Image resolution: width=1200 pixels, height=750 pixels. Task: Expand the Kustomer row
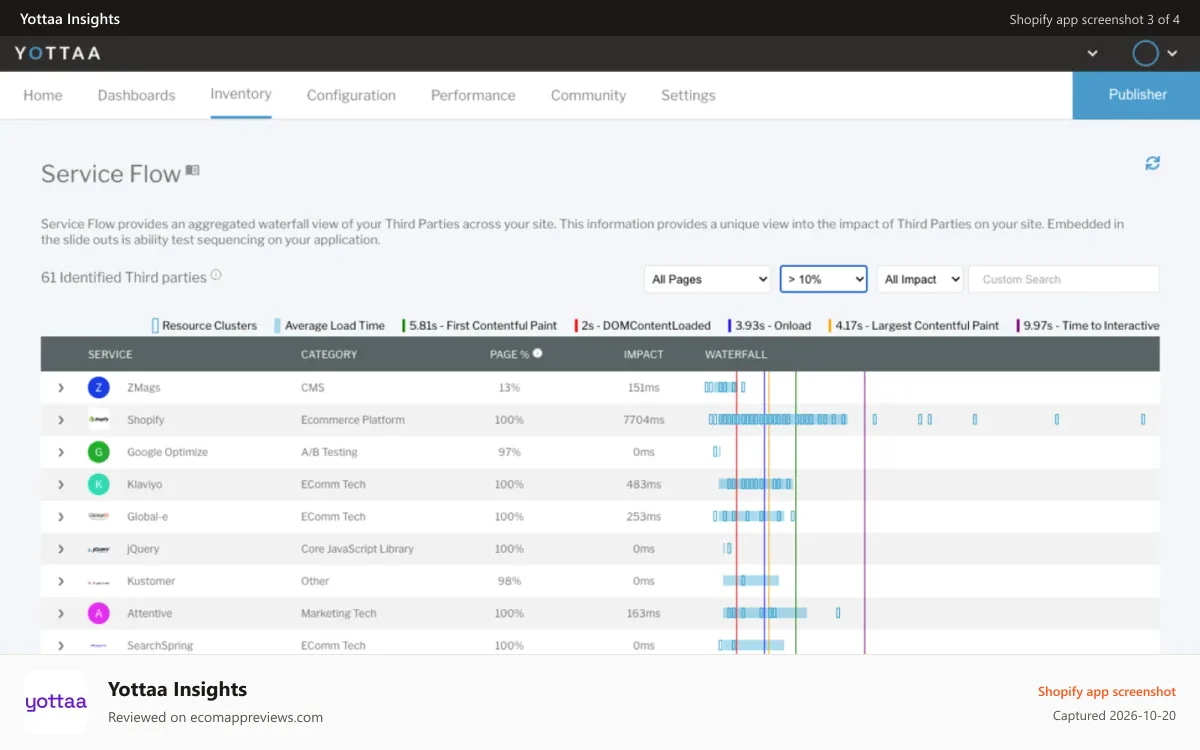(61, 581)
